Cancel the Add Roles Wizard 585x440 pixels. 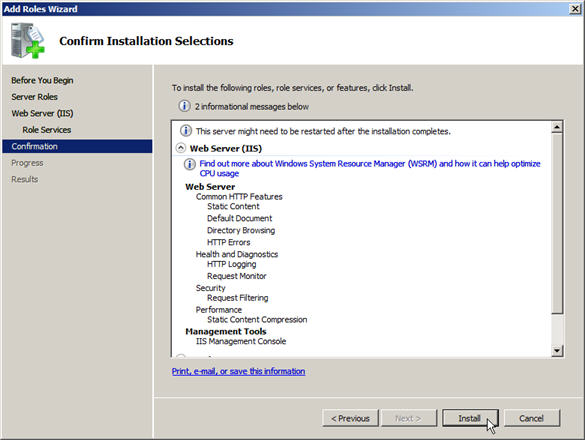(532, 418)
